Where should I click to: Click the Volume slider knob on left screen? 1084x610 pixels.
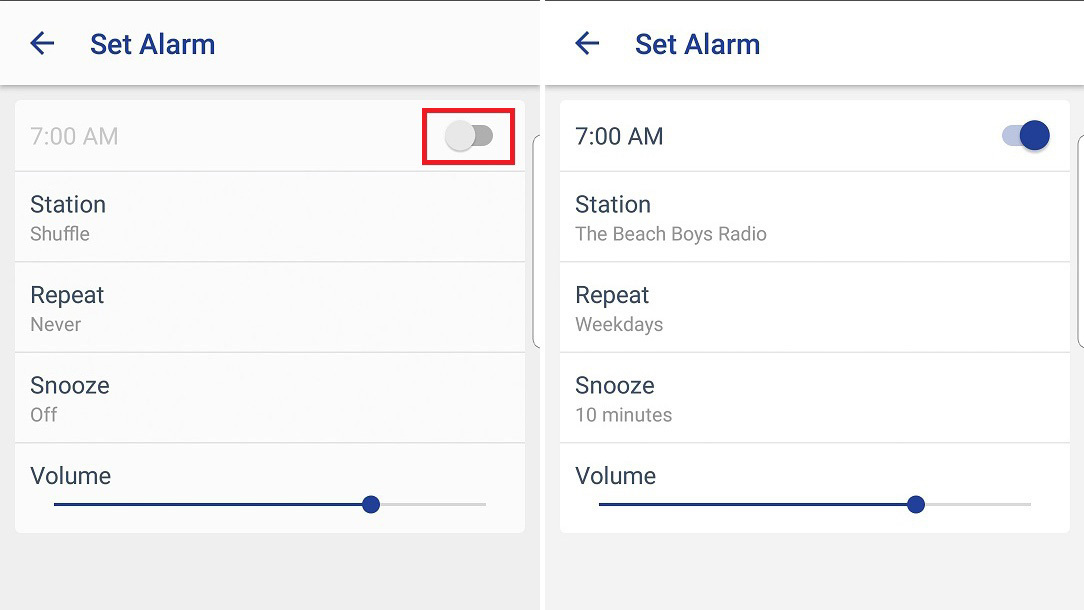[371, 504]
